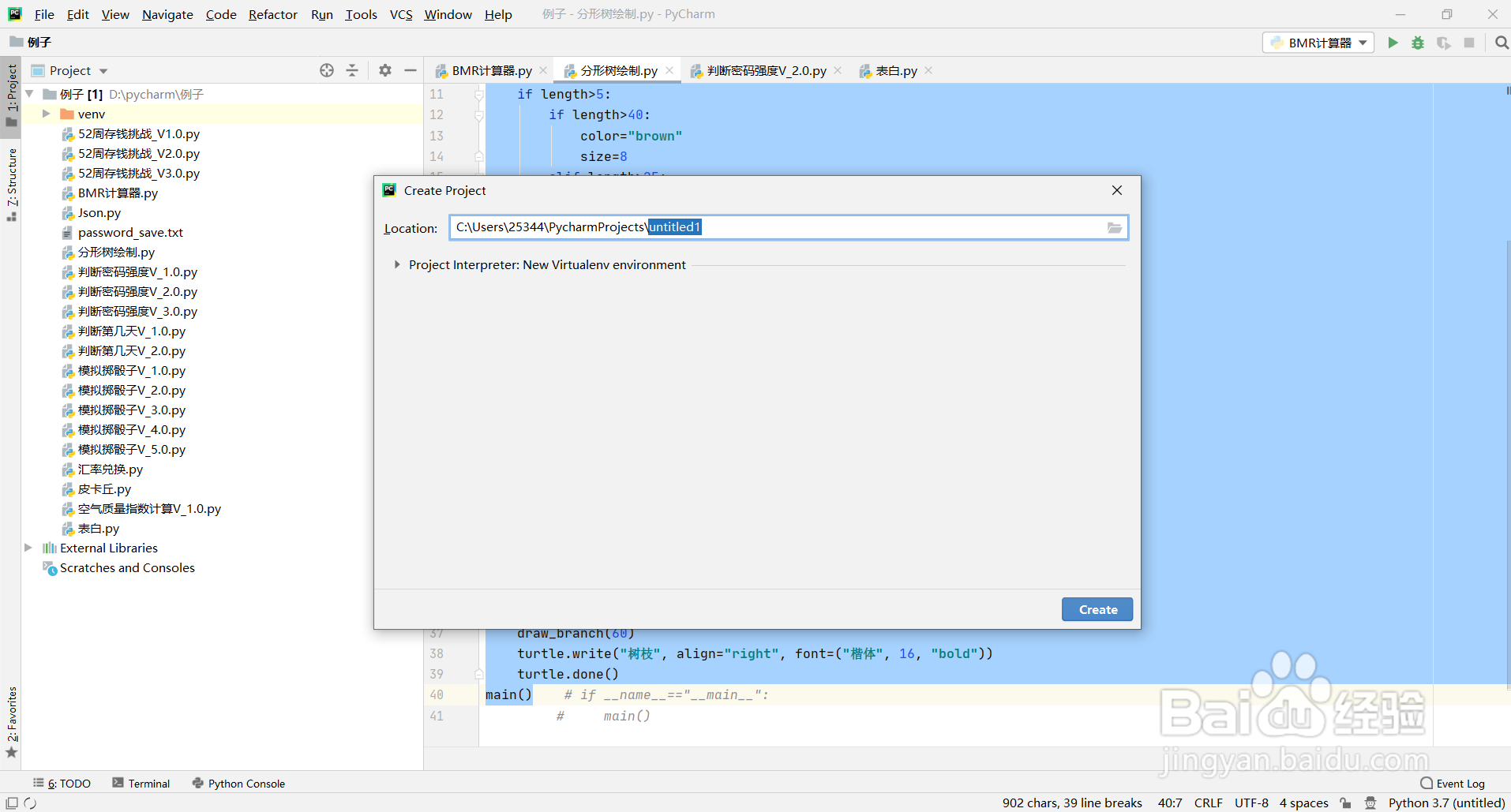Close the Create Project dialog
The height and width of the screenshot is (812, 1511).
point(1117,190)
